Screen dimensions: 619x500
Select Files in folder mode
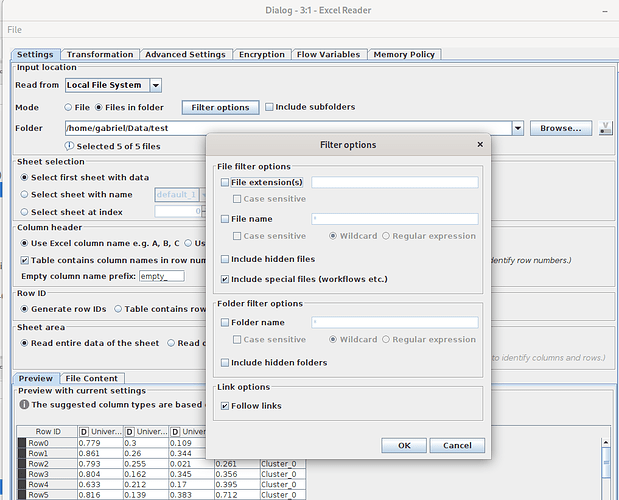pos(99,107)
